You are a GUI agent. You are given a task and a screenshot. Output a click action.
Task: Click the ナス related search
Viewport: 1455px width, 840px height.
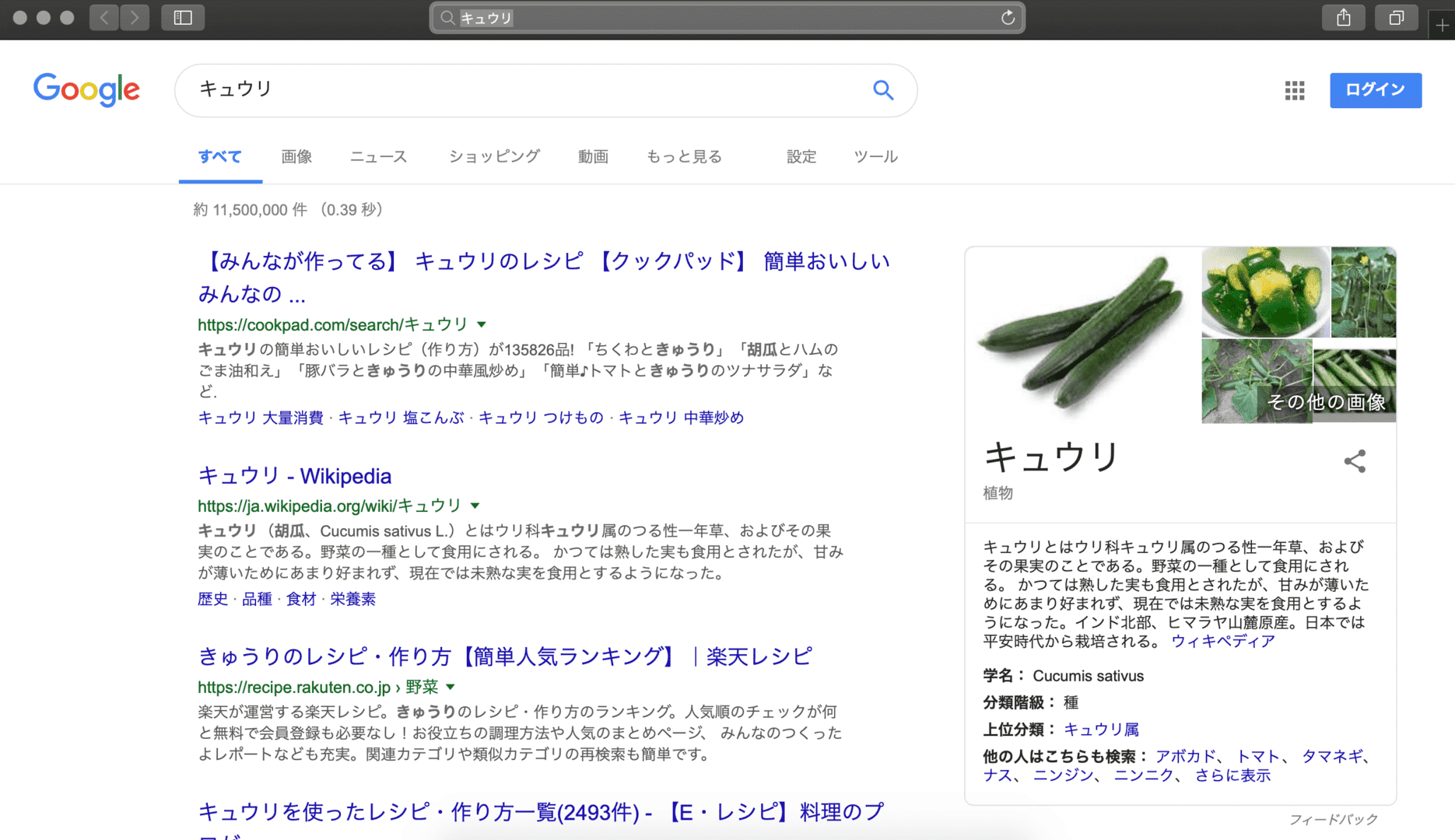(x=997, y=775)
